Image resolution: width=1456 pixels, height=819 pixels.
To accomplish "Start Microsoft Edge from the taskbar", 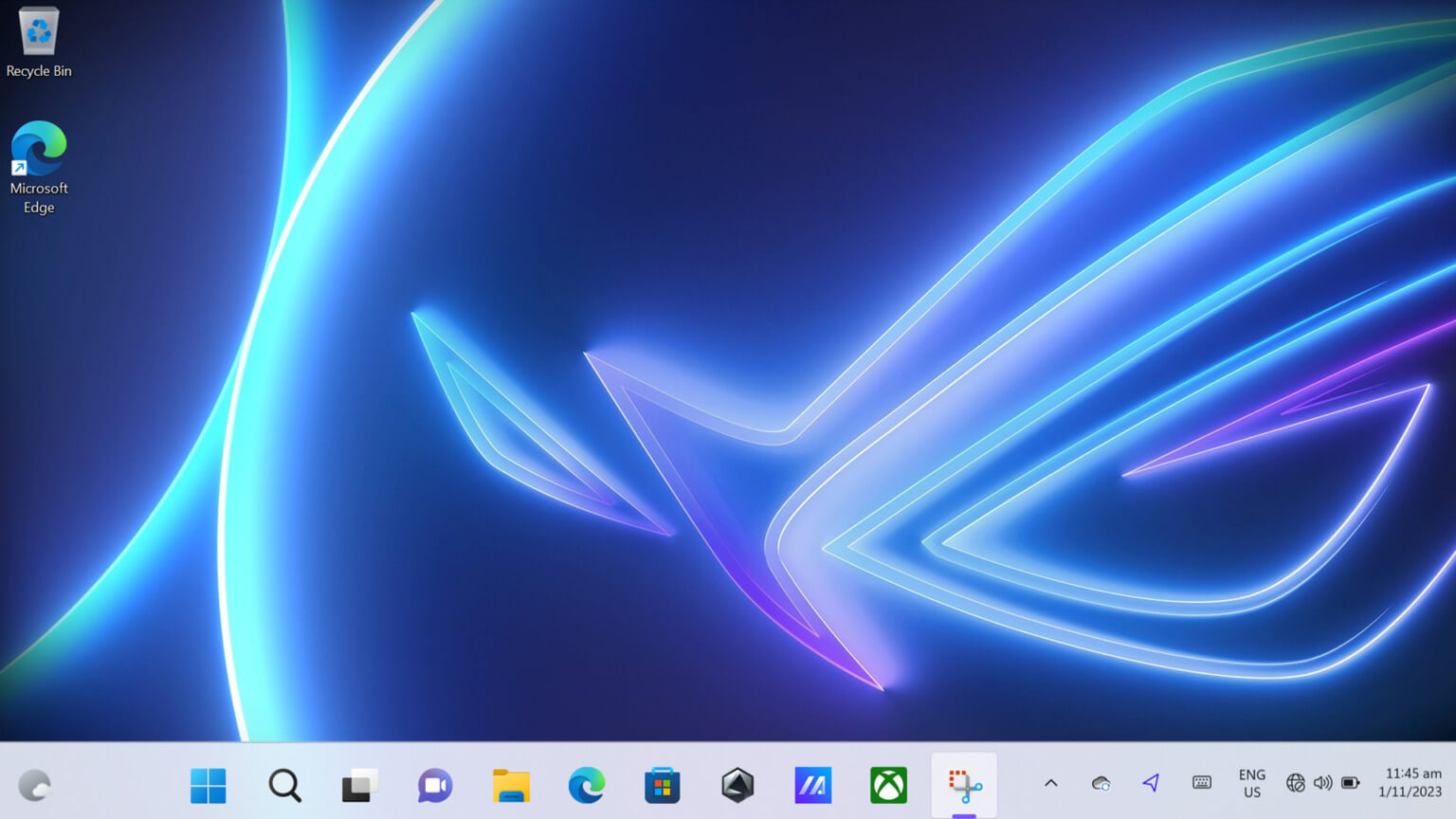I will point(586,785).
